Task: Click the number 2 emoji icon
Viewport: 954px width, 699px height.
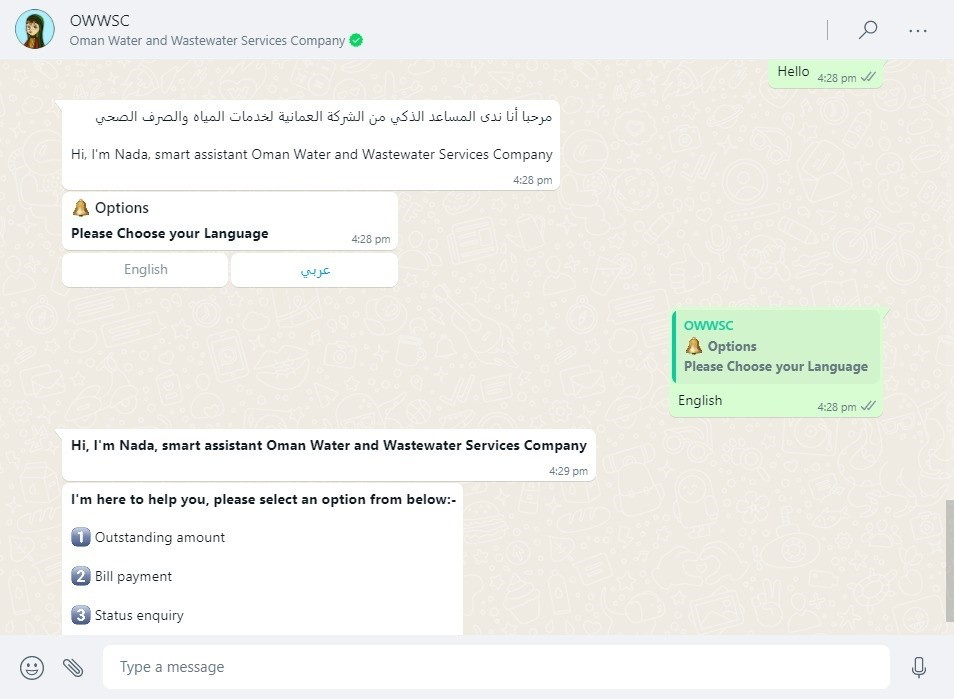Action: coord(80,576)
